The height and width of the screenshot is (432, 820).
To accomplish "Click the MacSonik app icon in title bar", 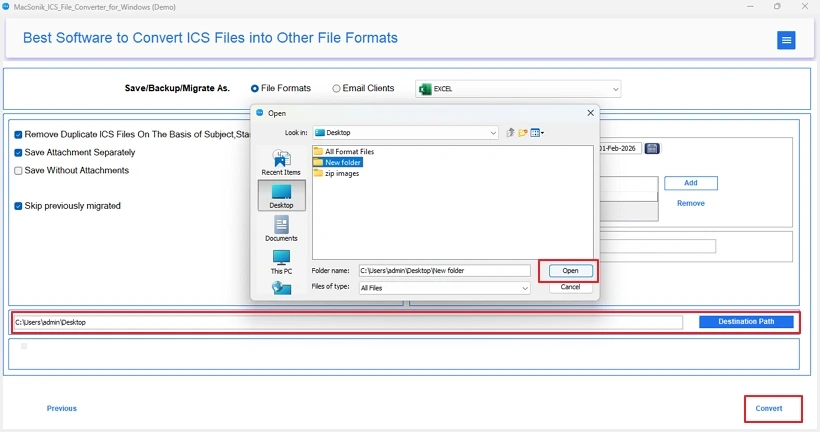I will point(6,7).
